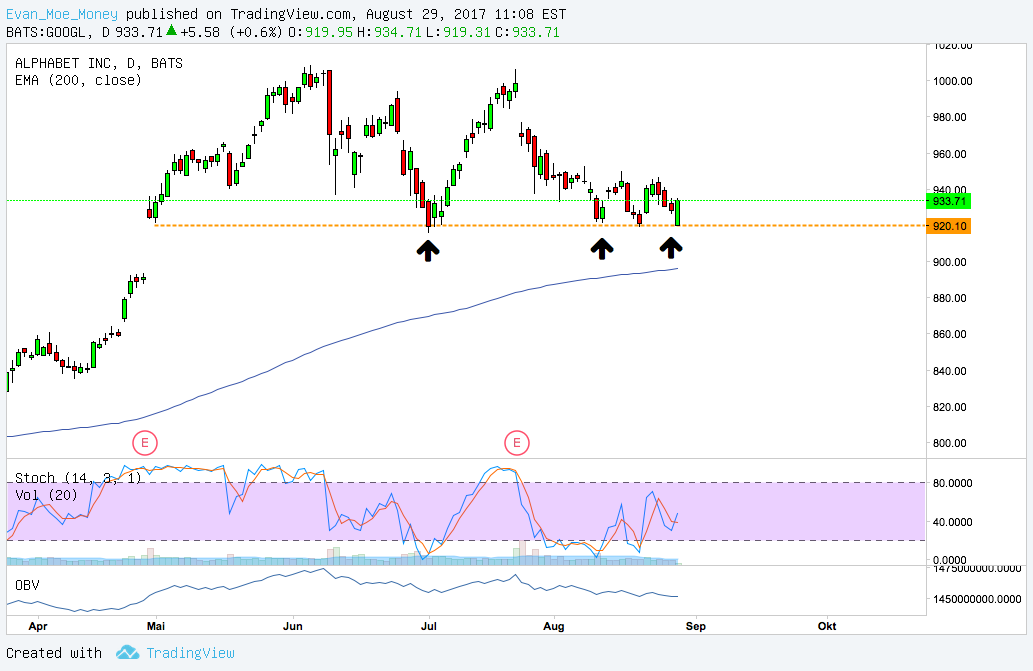The width and height of the screenshot is (1033, 671).
Task: Click the 900.00 price axis value
Action: (950, 262)
